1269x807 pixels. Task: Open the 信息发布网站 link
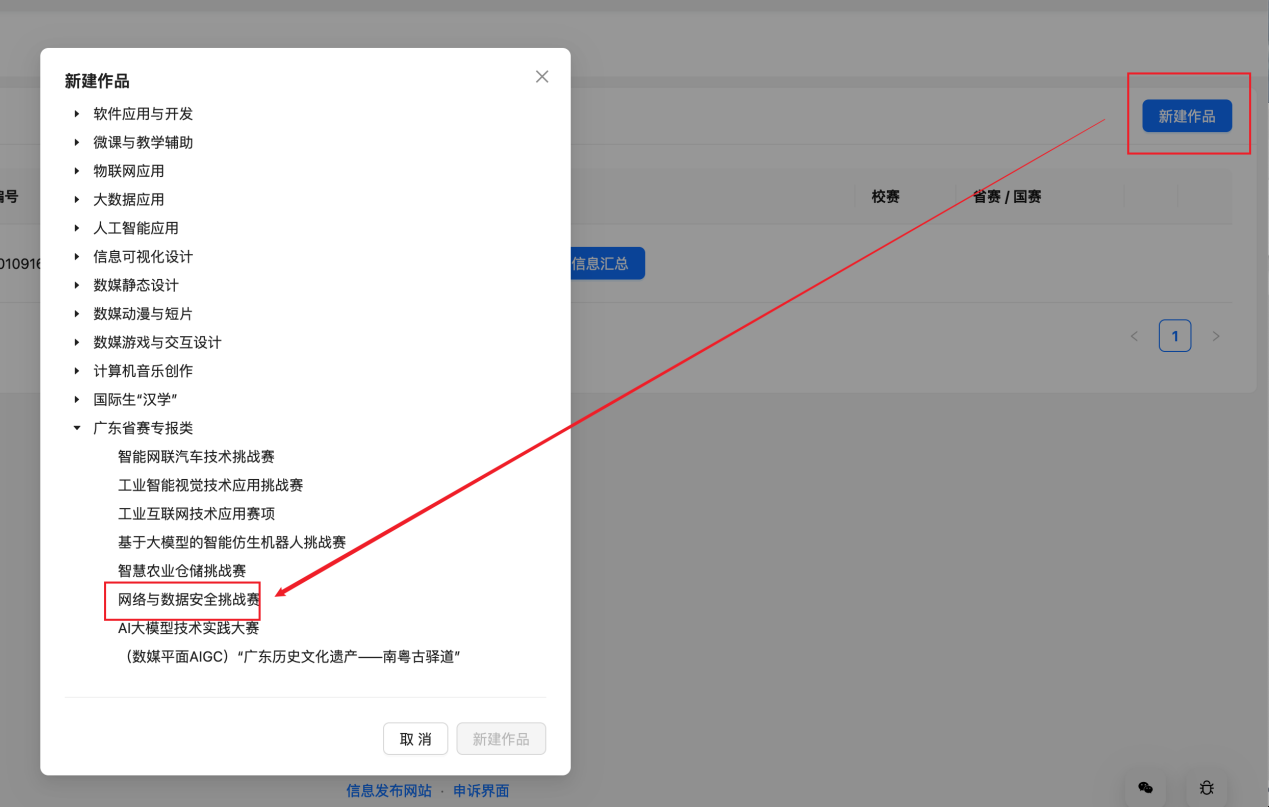point(389,791)
